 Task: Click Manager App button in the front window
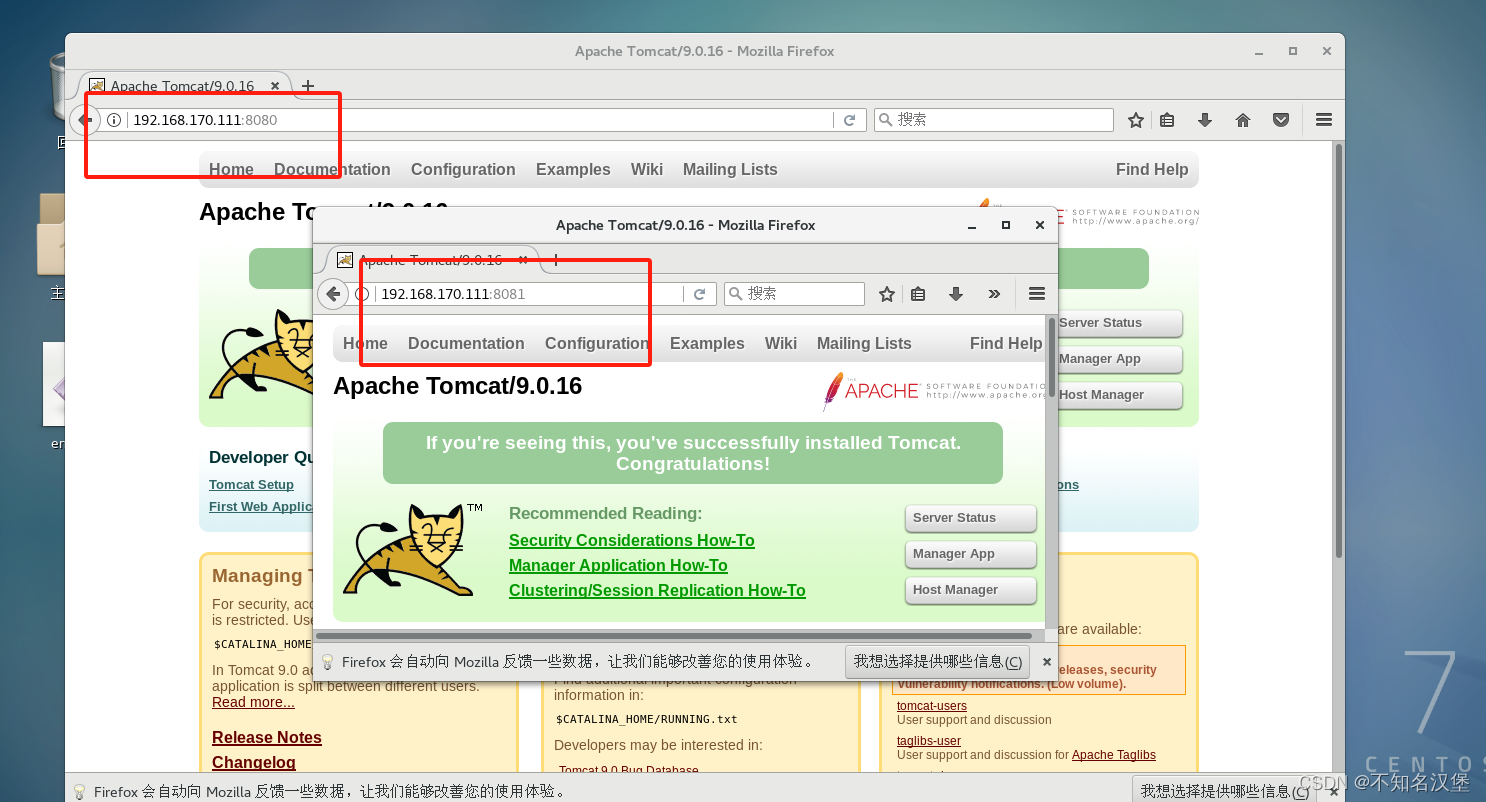click(x=971, y=554)
